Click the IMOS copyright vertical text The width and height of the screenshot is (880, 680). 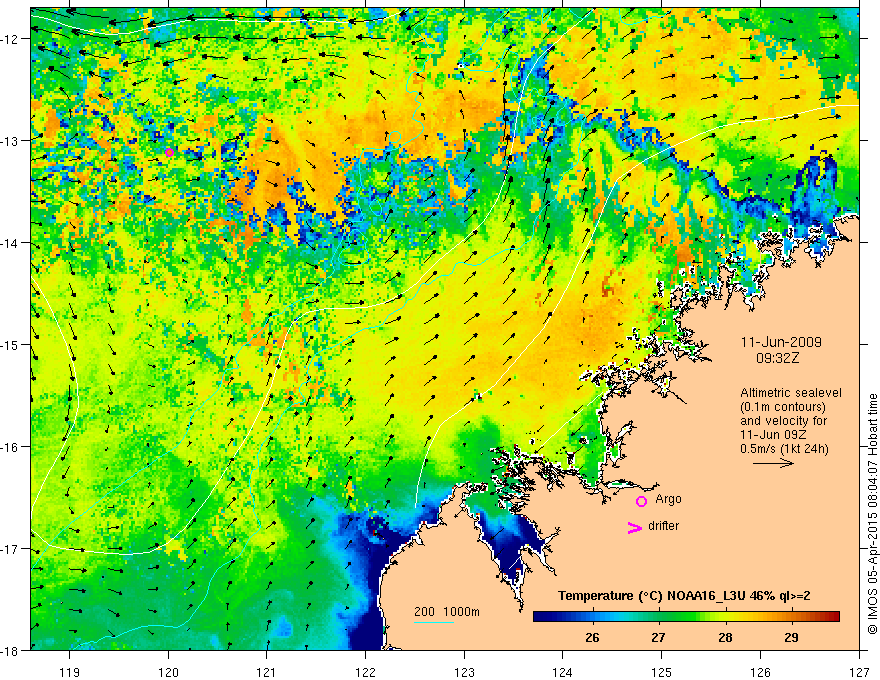(x=872, y=513)
